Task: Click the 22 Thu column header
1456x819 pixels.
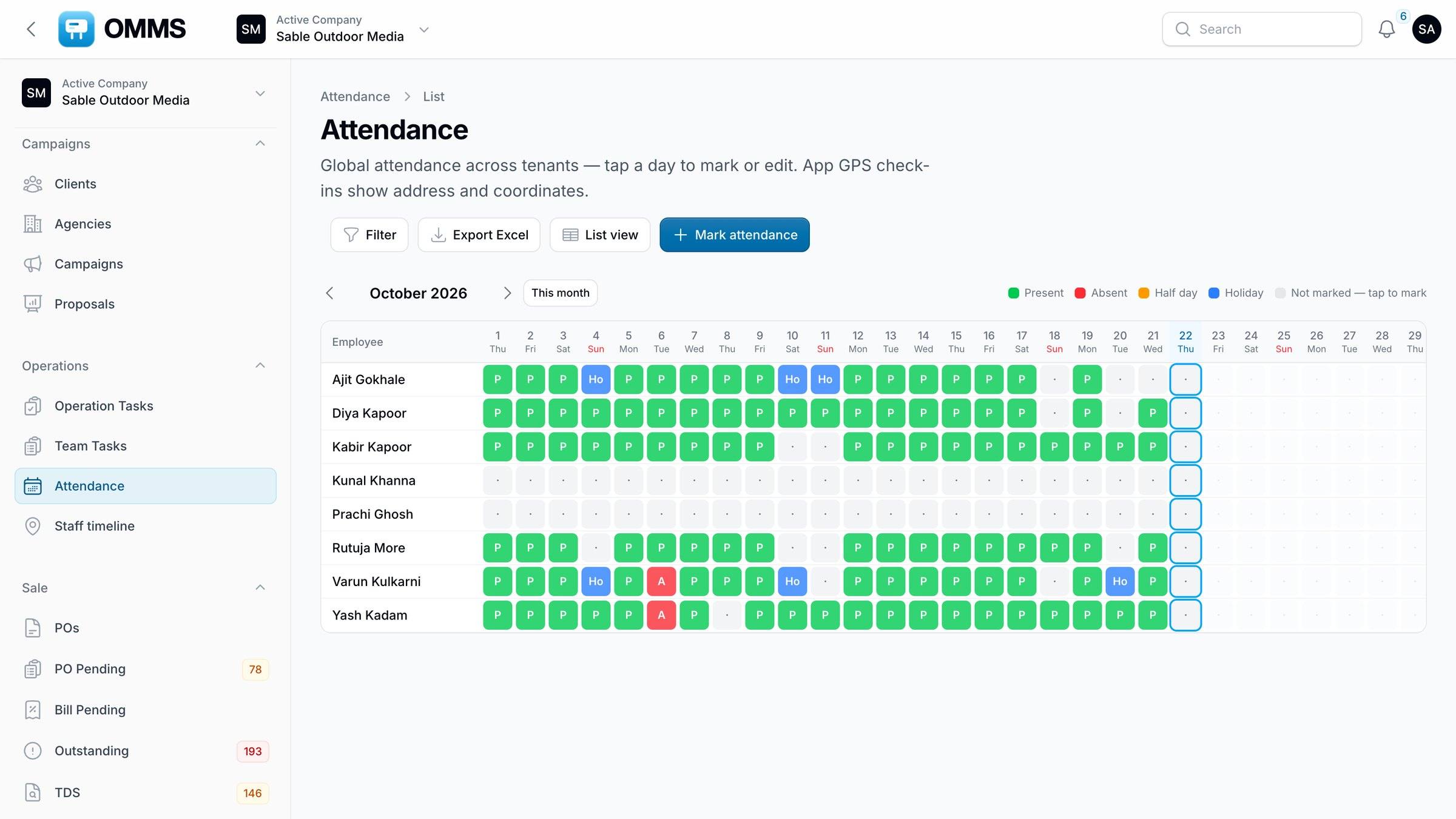Action: [1185, 342]
